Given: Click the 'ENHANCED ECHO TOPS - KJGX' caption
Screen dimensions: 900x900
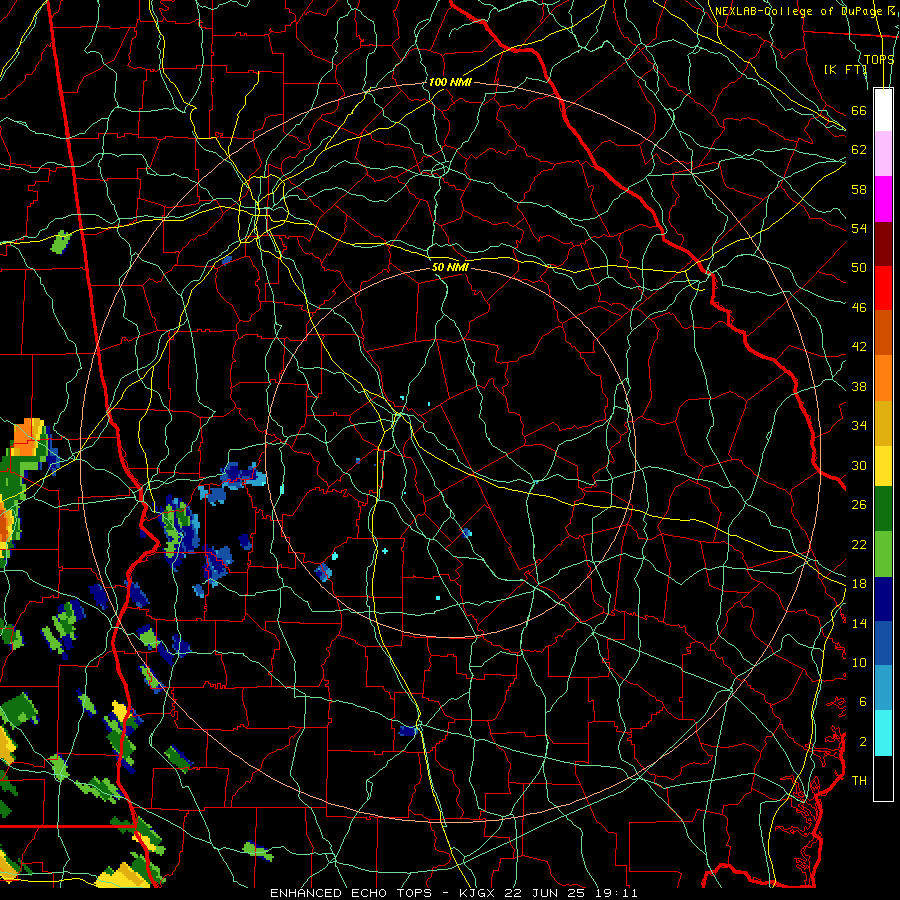Looking at the screenshot, I should click(382, 893).
